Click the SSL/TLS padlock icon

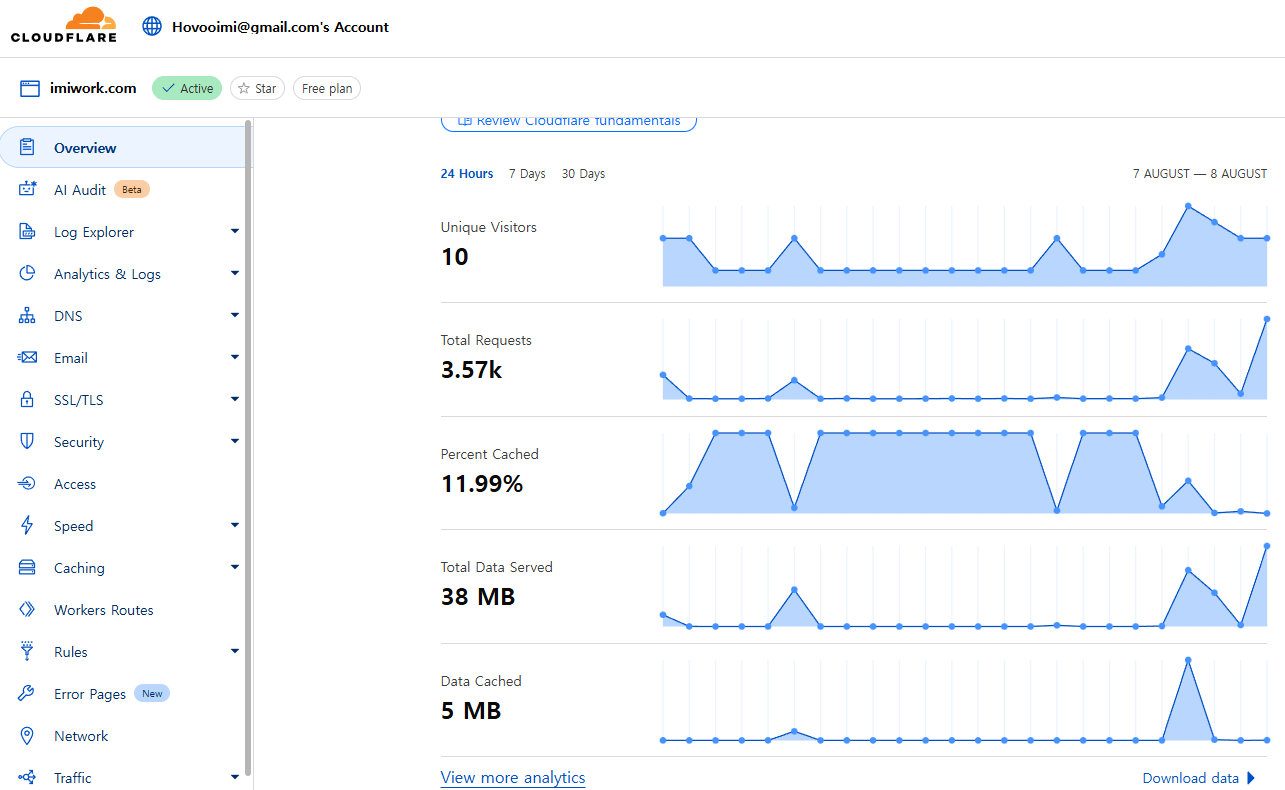click(28, 400)
